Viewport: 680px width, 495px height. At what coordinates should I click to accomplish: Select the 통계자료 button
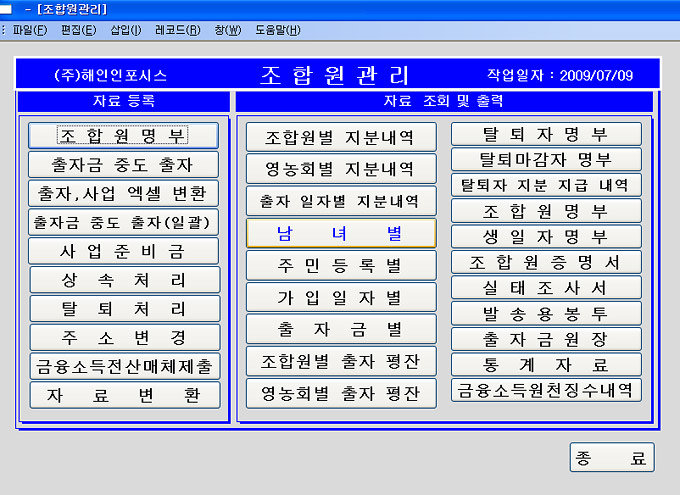(x=546, y=364)
